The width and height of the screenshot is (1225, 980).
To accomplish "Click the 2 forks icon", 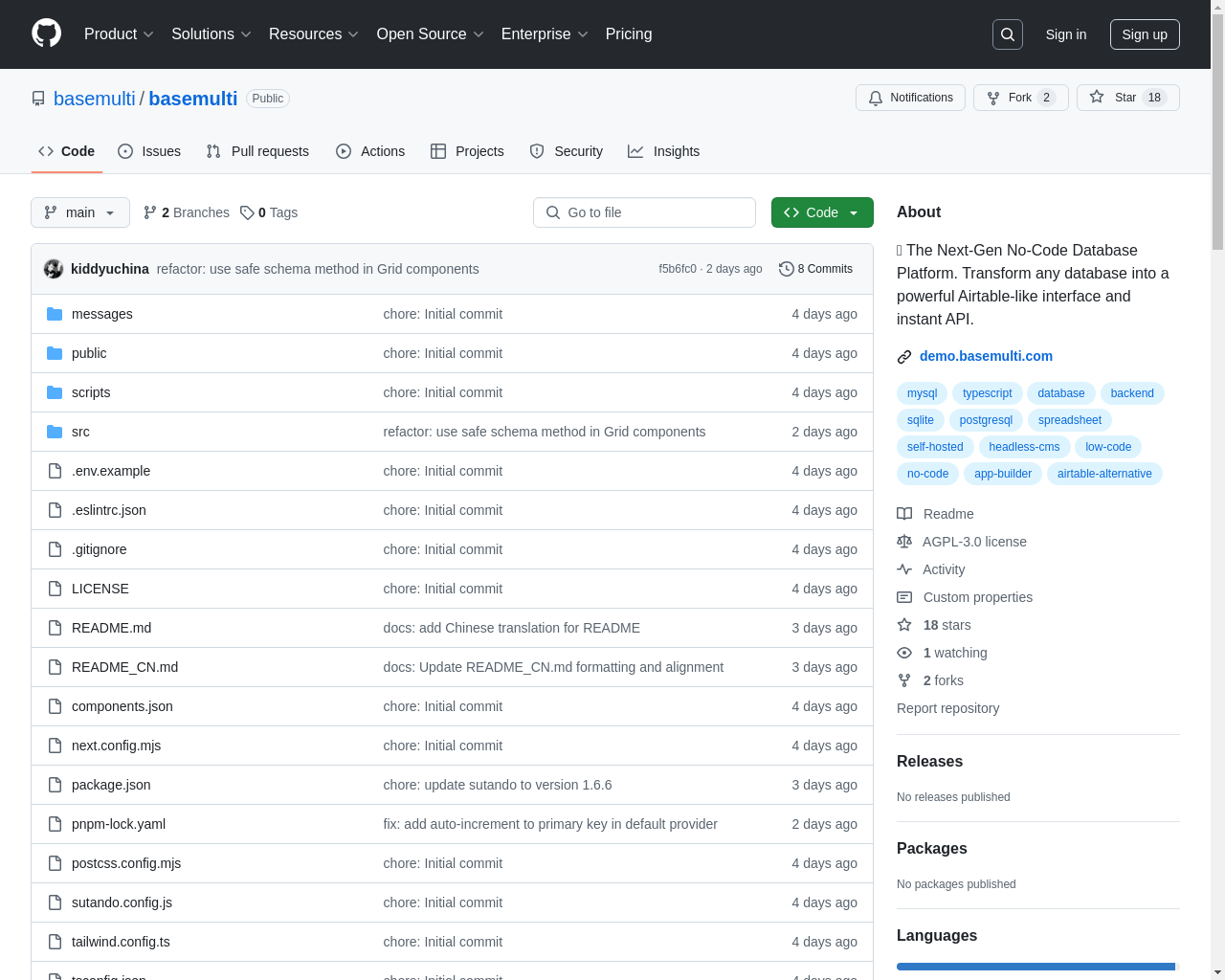I will tap(904, 680).
